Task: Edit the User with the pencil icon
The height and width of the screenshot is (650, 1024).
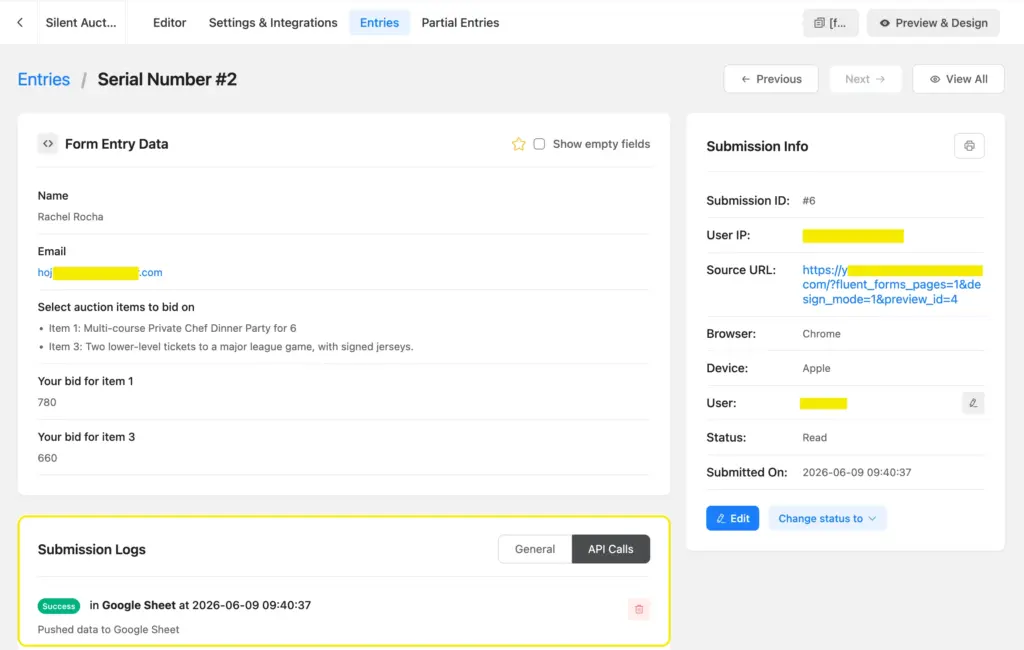Action: 973,403
